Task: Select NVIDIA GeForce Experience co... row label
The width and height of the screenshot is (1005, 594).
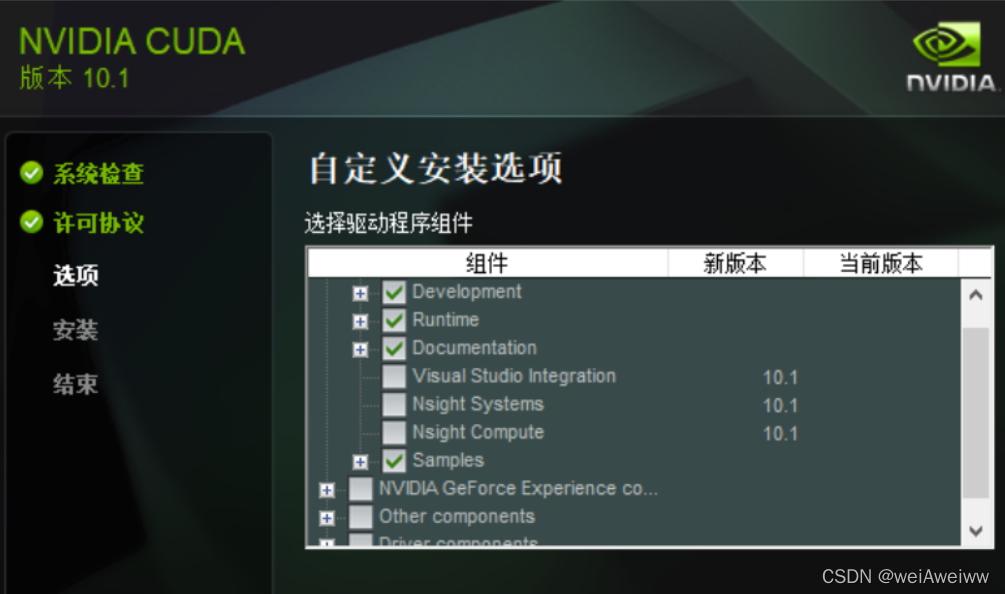Action: pyautogui.click(x=518, y=488)
